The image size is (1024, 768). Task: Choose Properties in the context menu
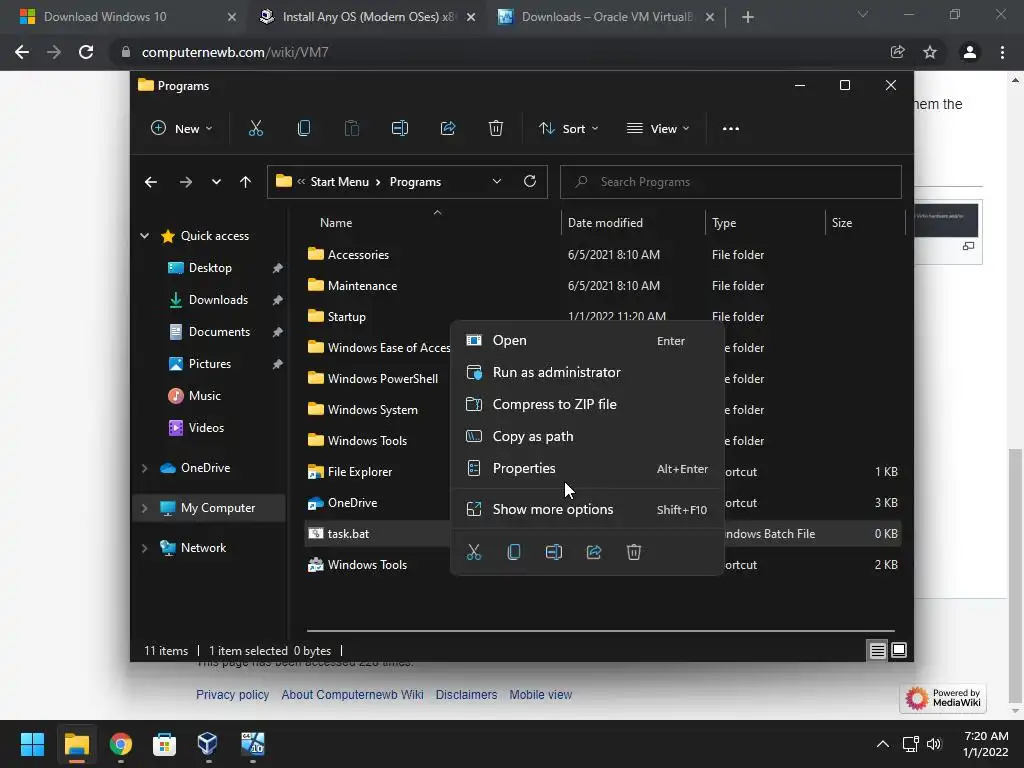587,469
